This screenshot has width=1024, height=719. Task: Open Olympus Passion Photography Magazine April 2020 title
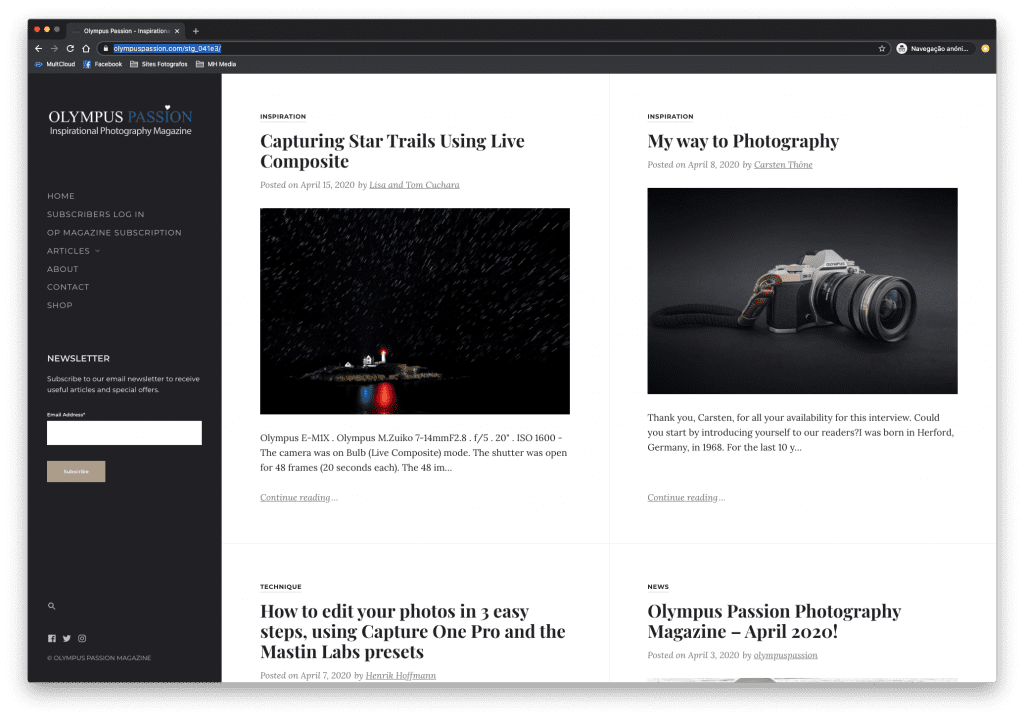tap(774, 621)
